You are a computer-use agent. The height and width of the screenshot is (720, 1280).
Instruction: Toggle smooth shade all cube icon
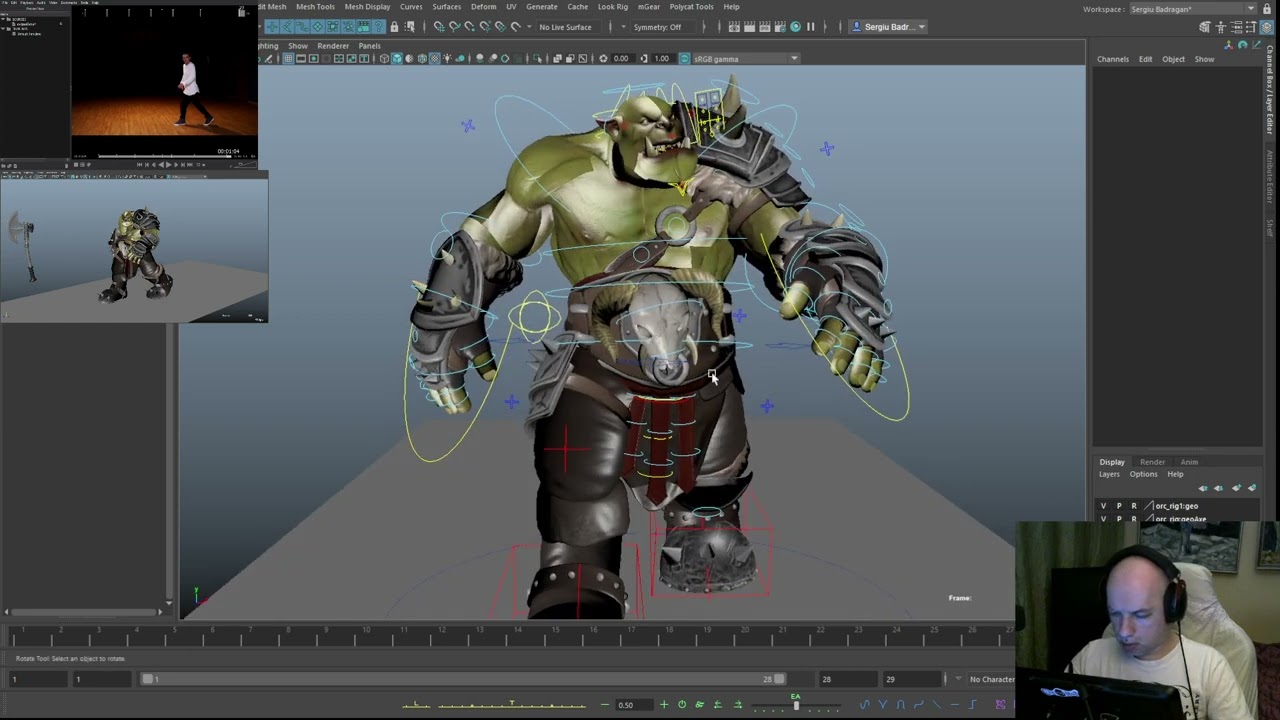pos(397,58)
